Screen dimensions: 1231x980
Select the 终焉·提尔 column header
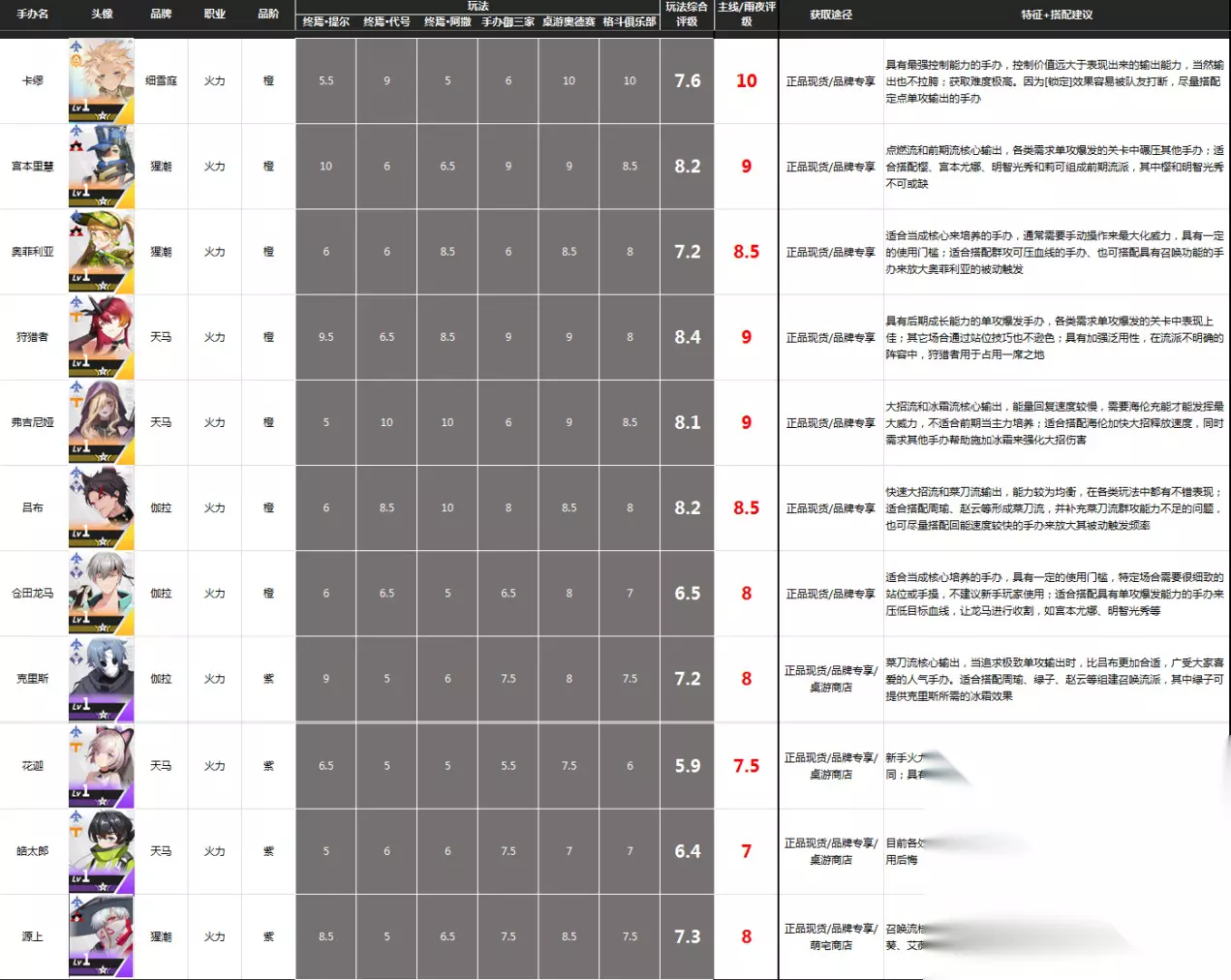click(x=325, y=21)
